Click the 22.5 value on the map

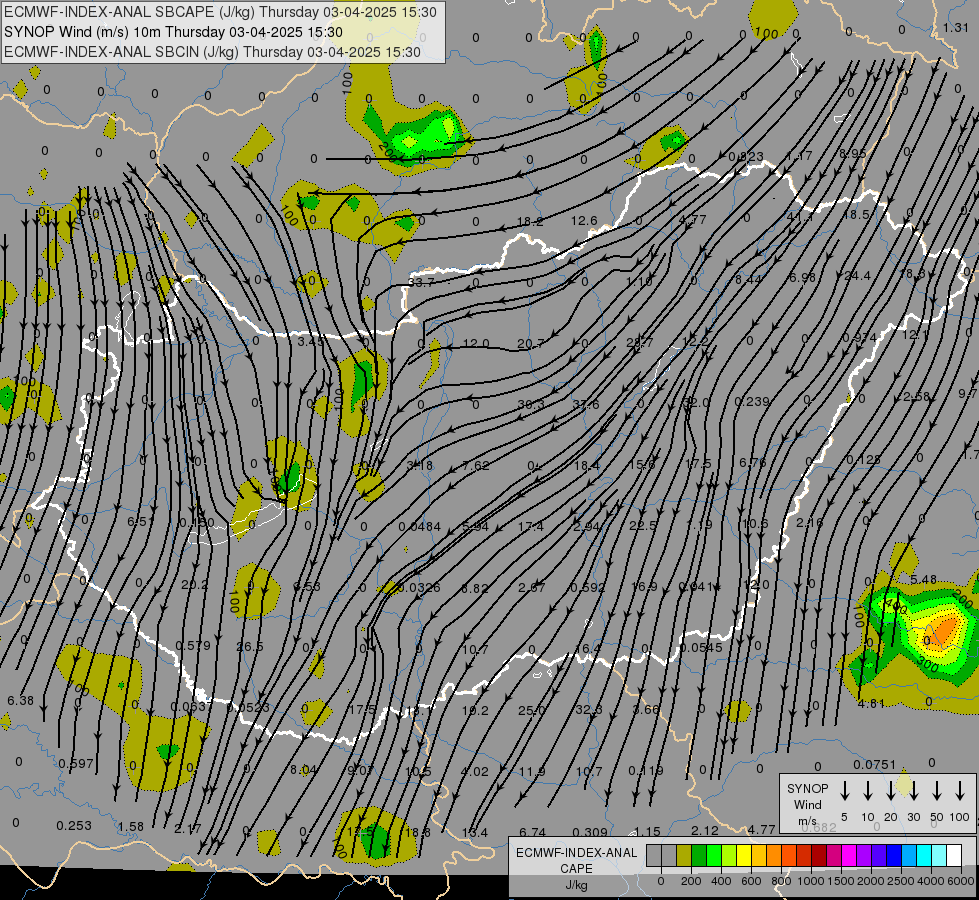pos(643,525)
